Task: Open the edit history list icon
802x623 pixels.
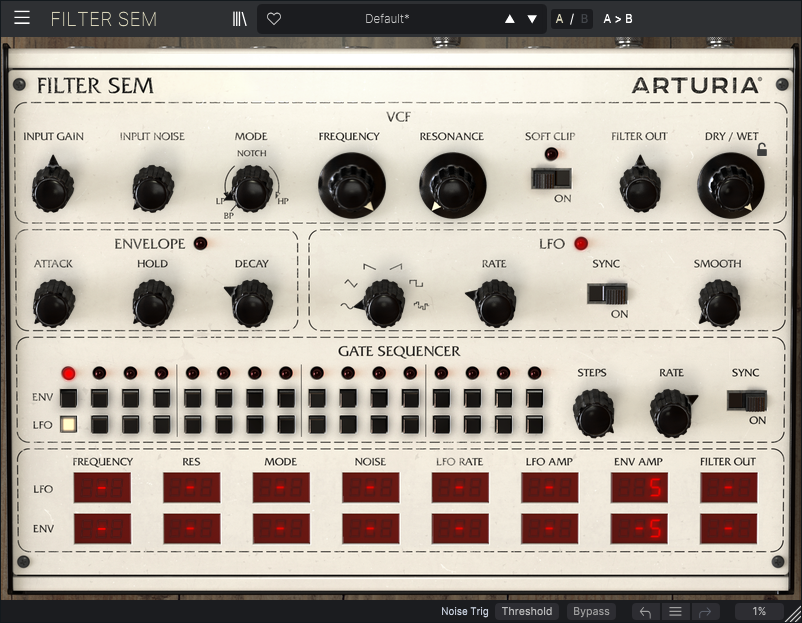Action: tap(675, 611)
